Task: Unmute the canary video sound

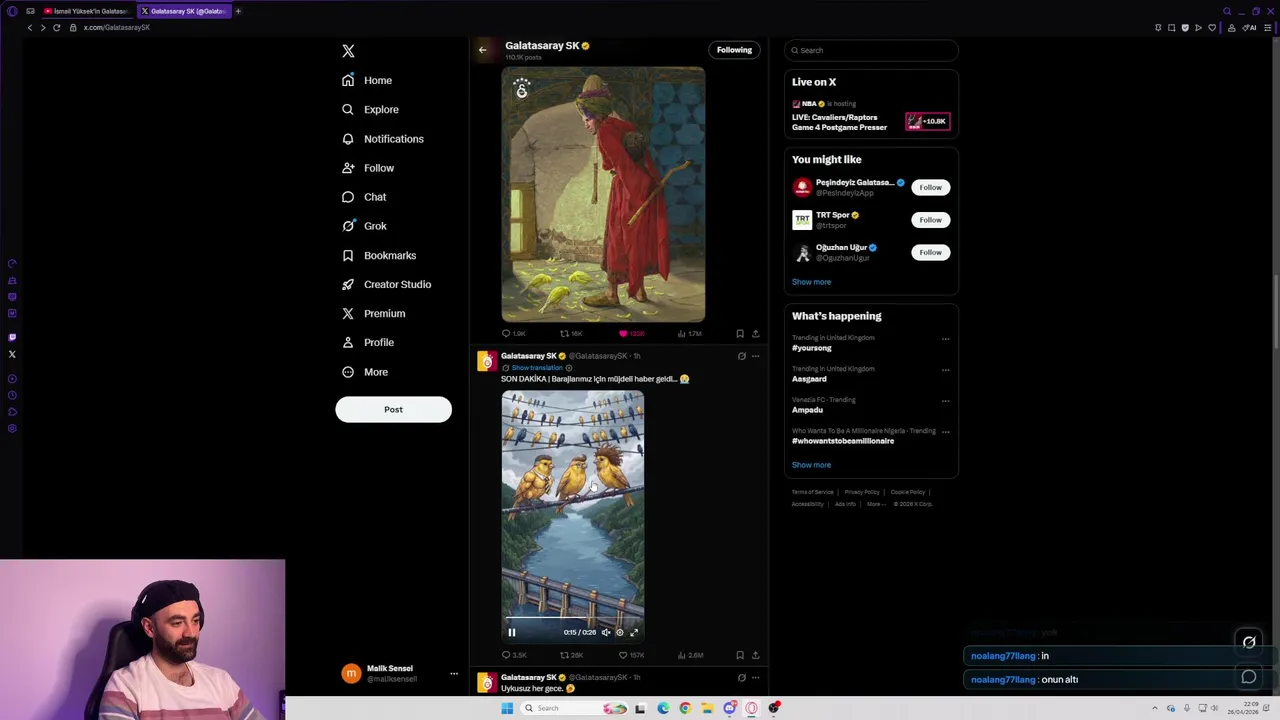Action: tap(605, 632)
